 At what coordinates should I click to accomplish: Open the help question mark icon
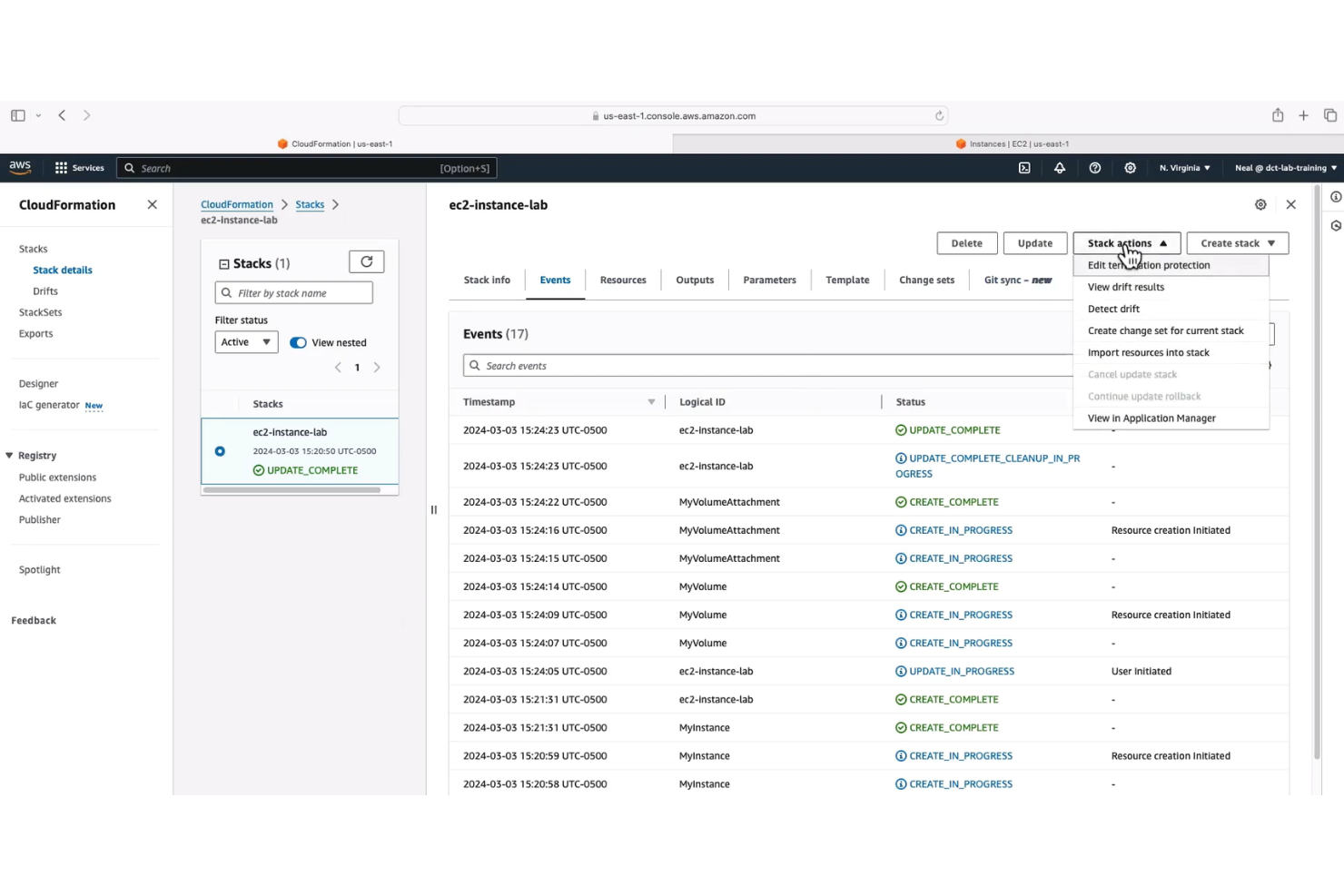(x=1095, y=168)
